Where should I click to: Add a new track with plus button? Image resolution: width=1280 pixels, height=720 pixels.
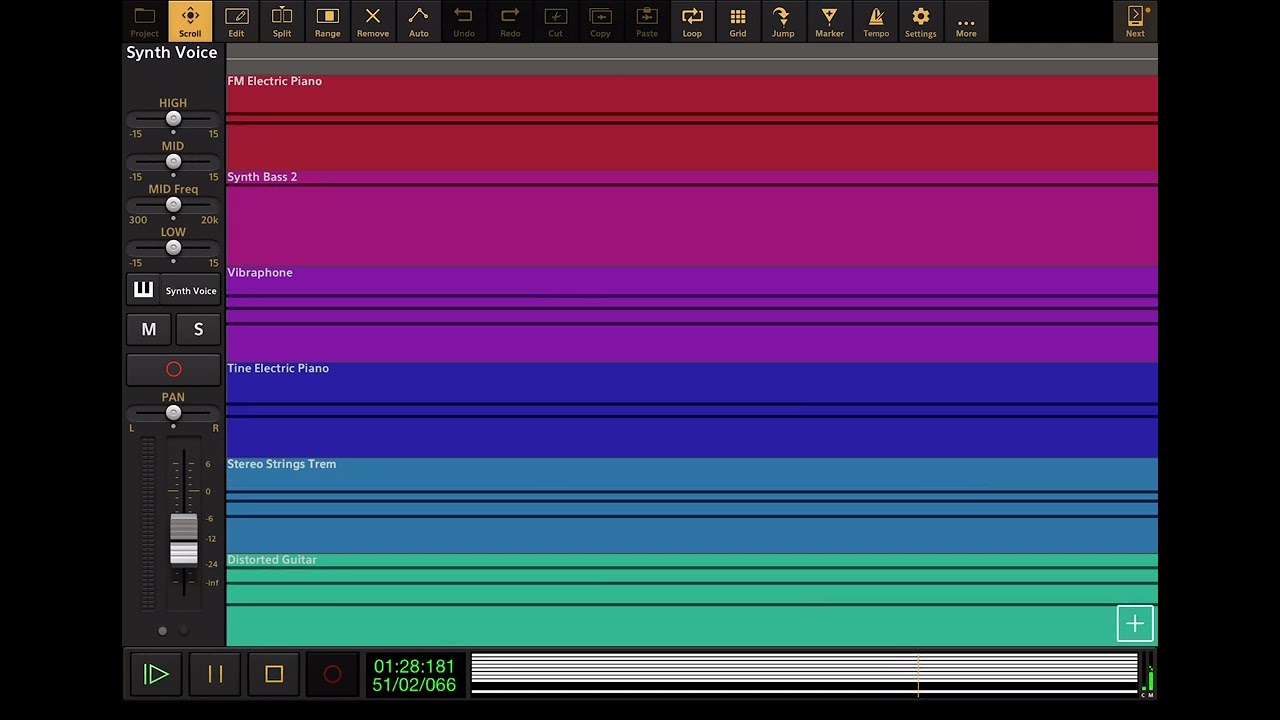(x=1135, y=624)
